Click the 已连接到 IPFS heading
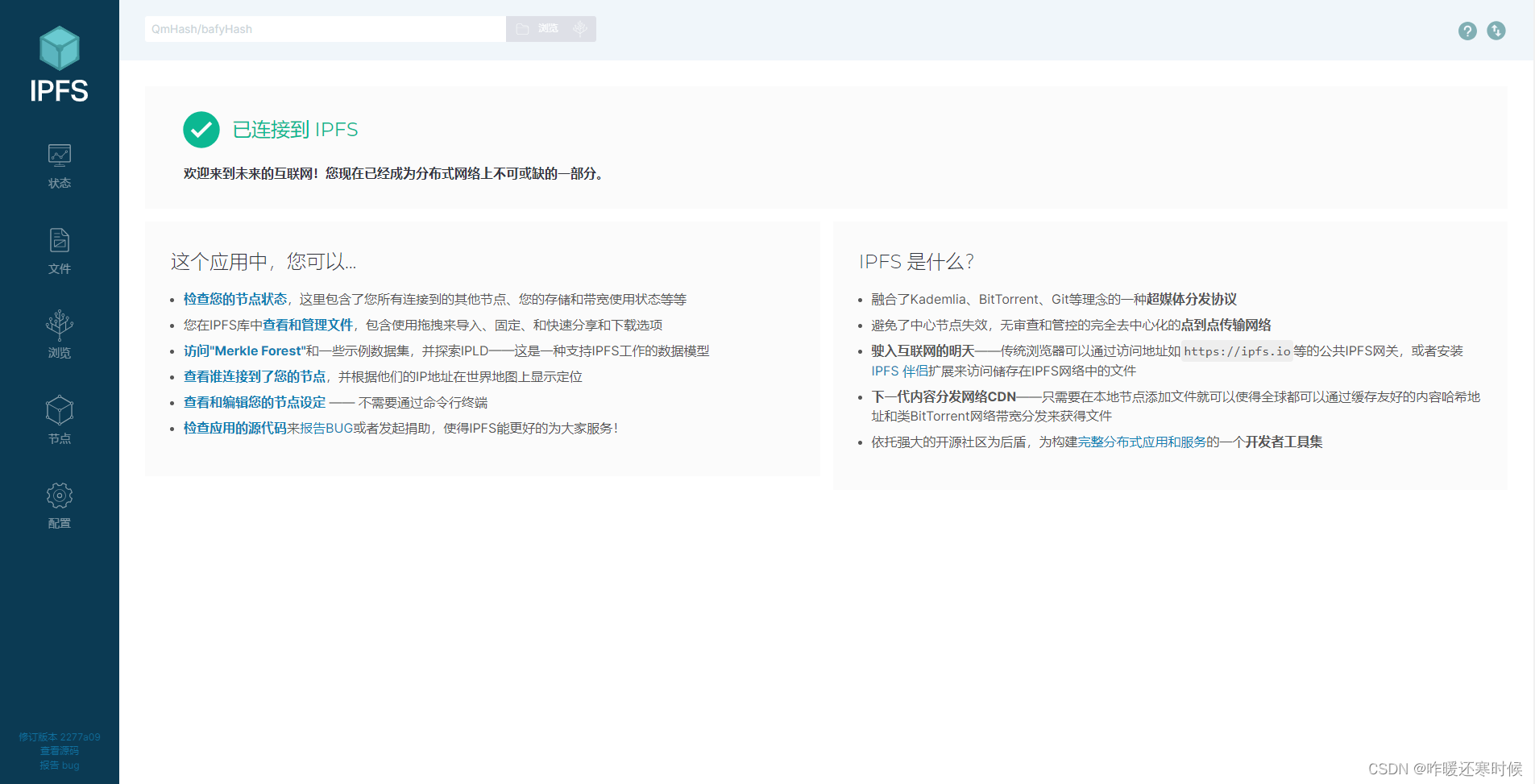 click(295, 130)
